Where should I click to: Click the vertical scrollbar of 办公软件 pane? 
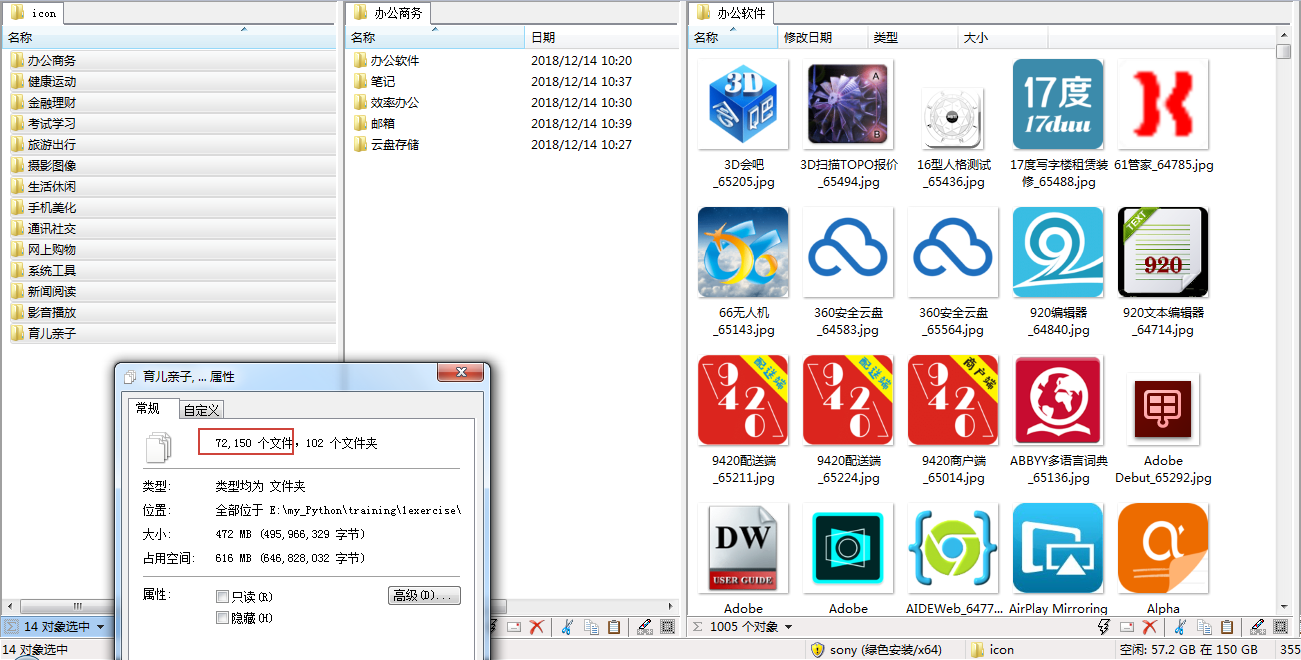pyautogui.click(x=1284, y=320)
